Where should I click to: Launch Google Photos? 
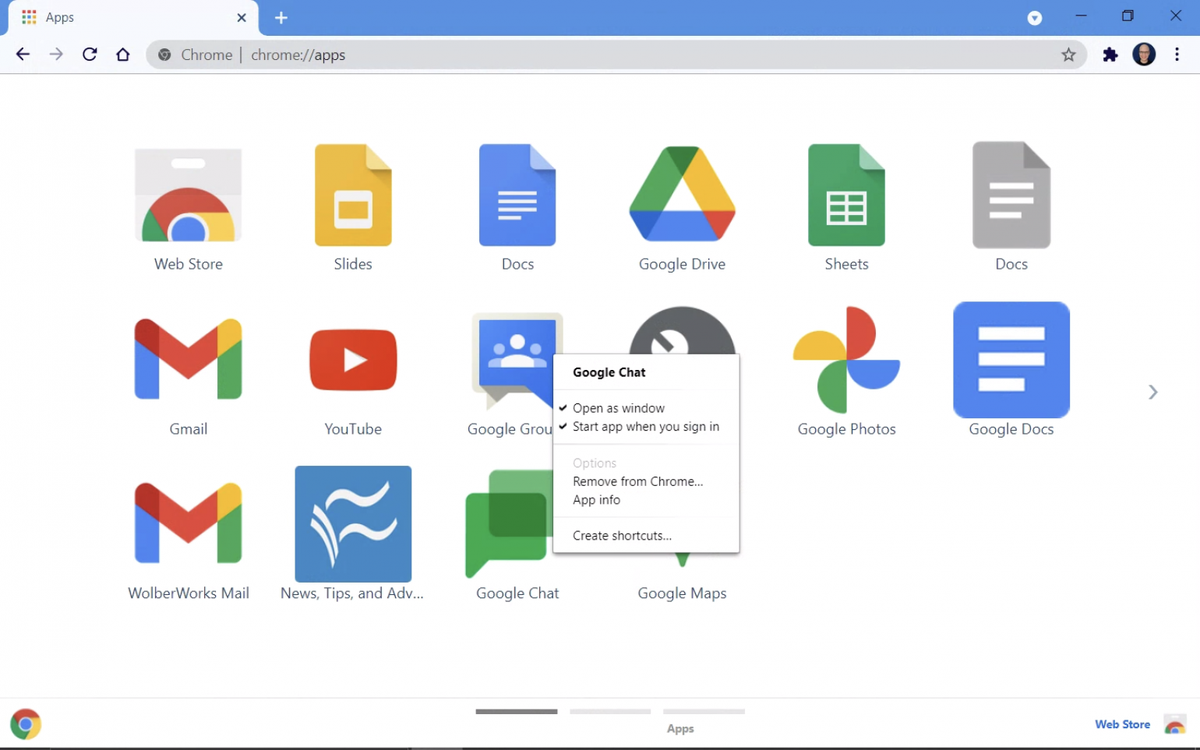pyautogui.click(x=846, y=360)
